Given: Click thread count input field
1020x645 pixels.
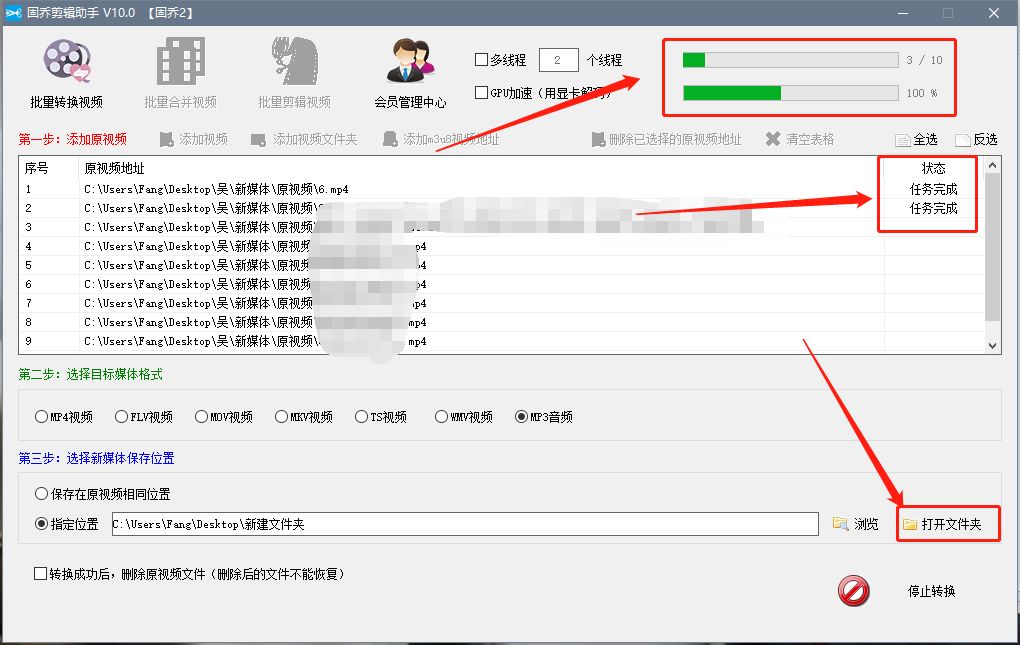Looking at the screenshot, I should [558, 60].
